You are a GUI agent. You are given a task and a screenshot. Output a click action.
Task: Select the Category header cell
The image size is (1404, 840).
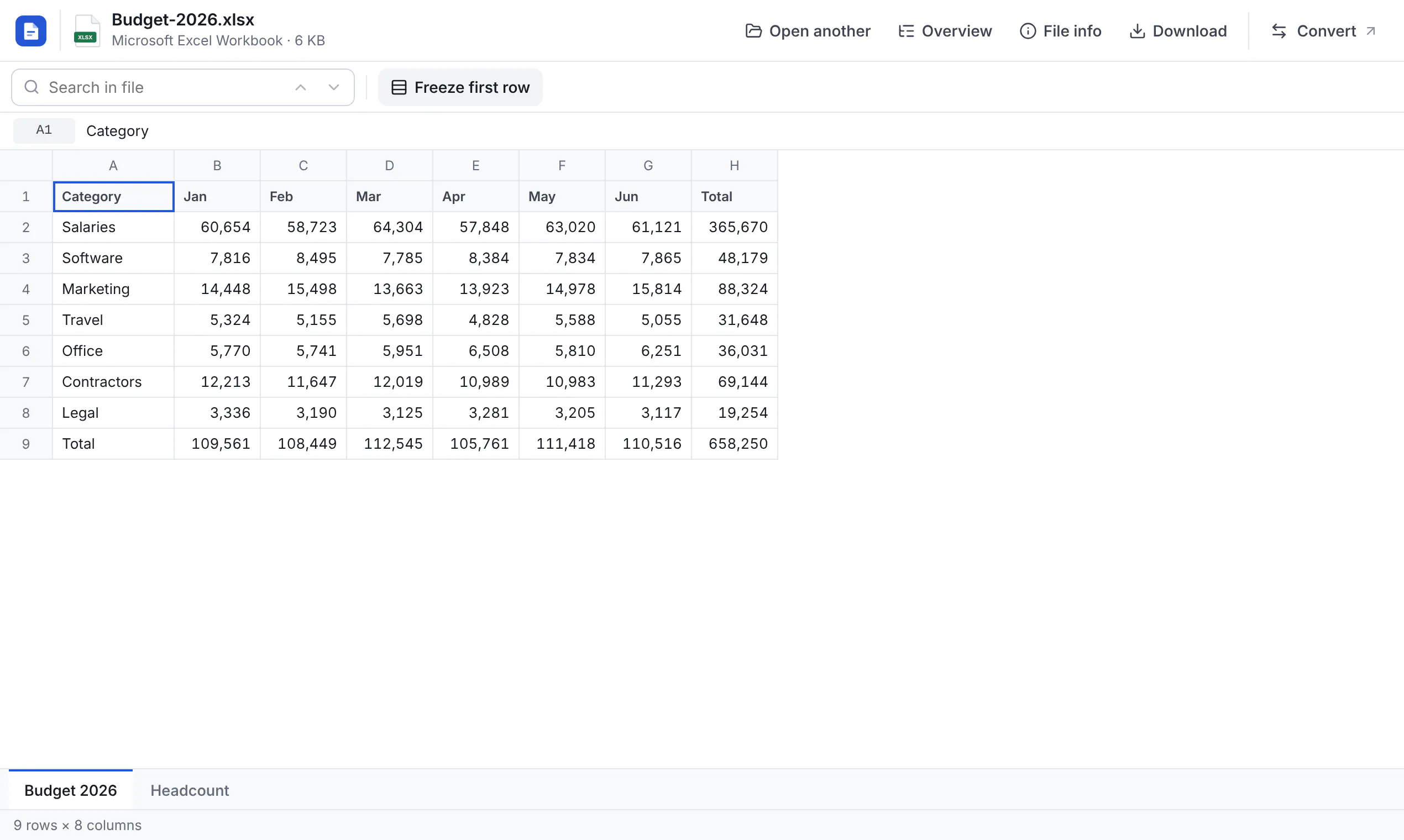(x=113, y=196)
